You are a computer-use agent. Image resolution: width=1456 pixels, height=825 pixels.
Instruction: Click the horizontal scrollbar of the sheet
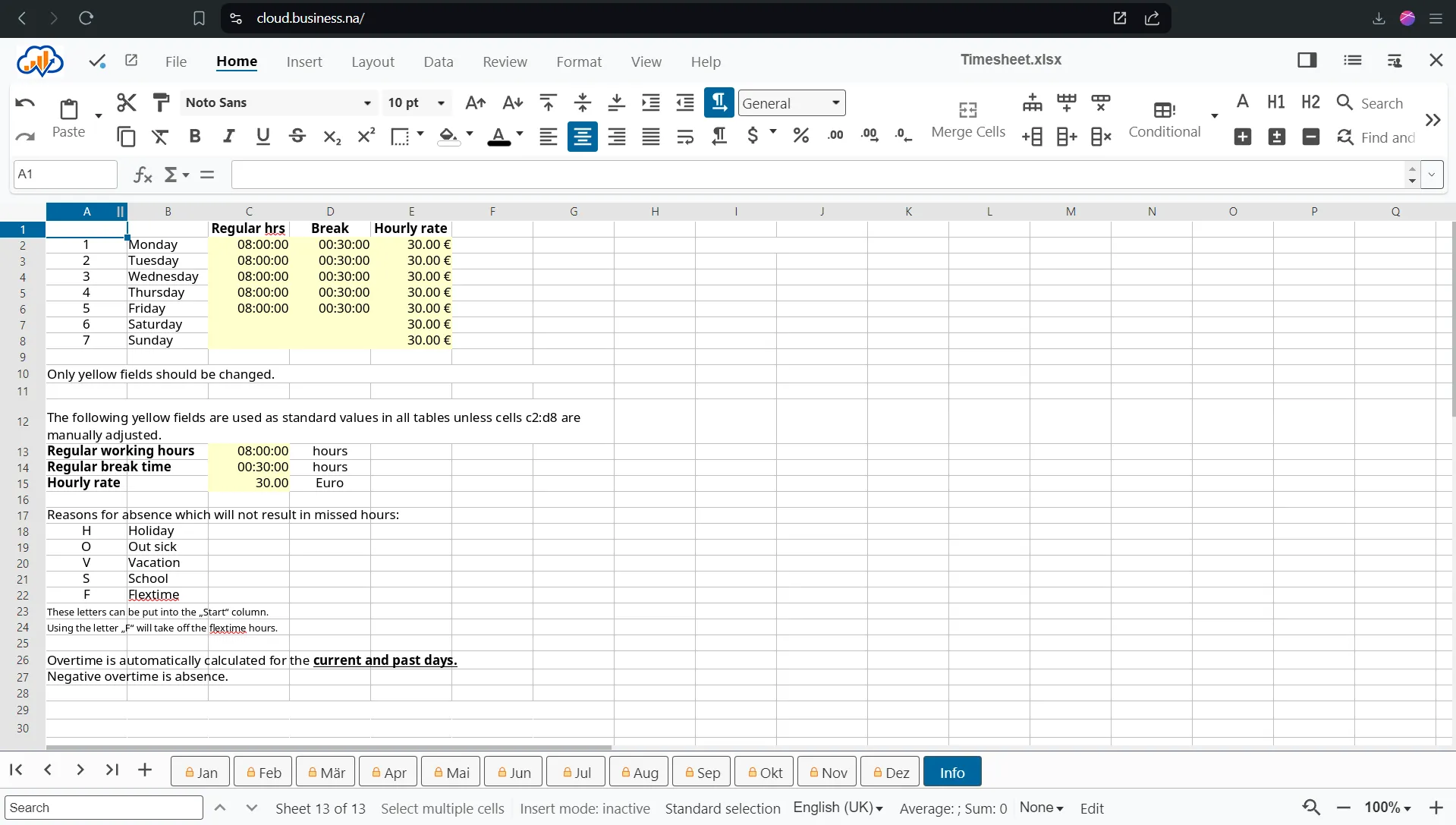click(329, 748)
